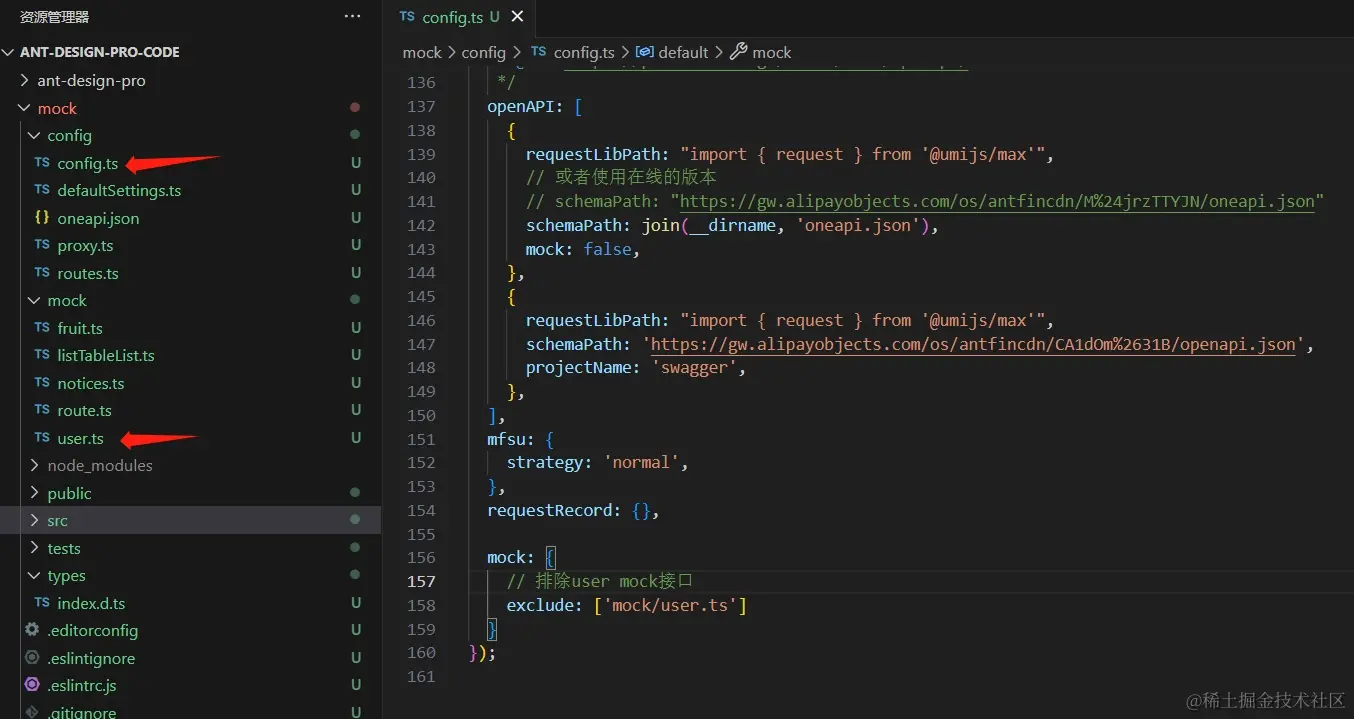
Task: Open the explorer panel more actions ellipsis
Action: (352, 16)
